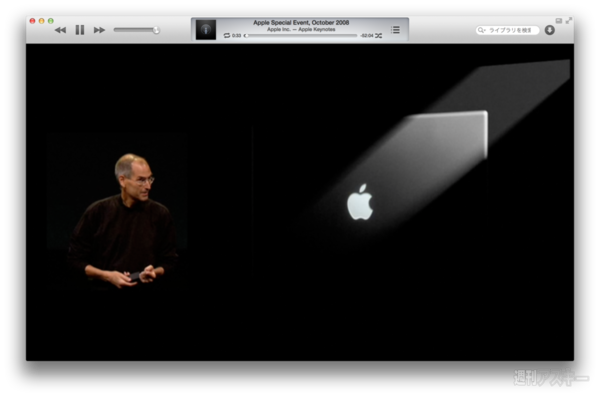The width and height of the screenshot is (600, 397).
Task: Pause the keynote video playback
Action: [80, 30]
